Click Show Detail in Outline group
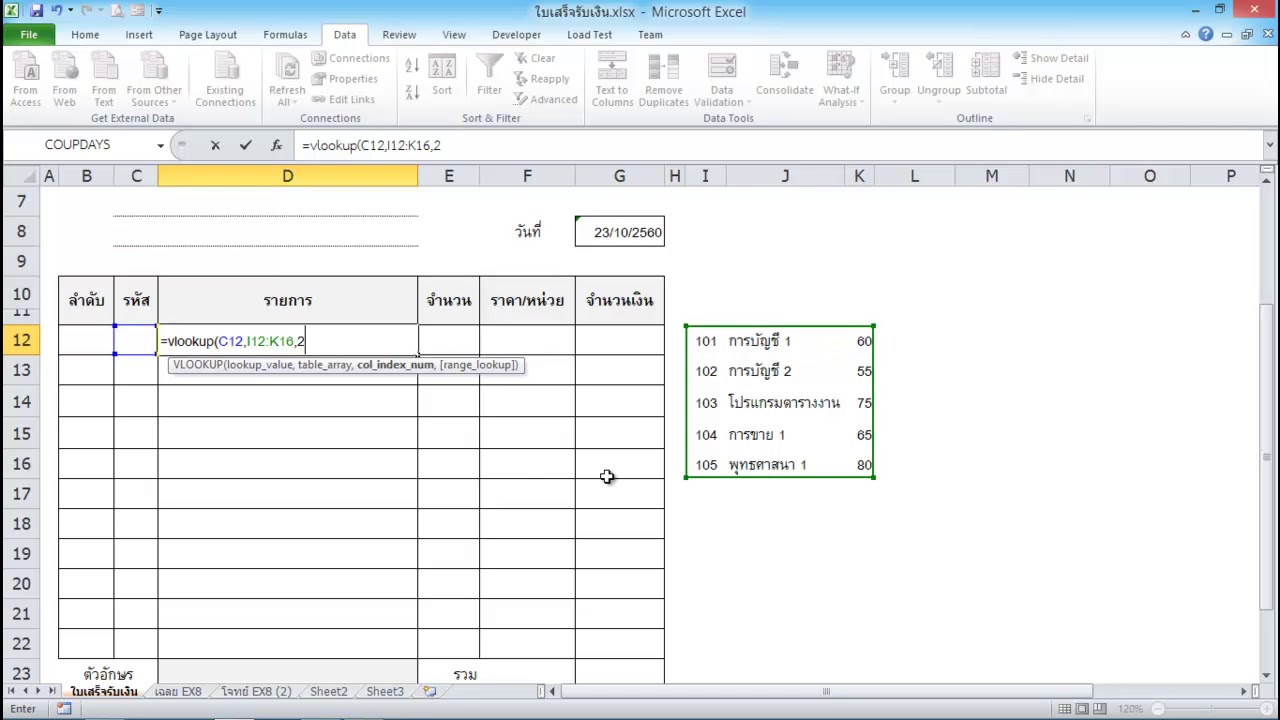Screen dimensions: 1280x720 tap(1050, 58)
